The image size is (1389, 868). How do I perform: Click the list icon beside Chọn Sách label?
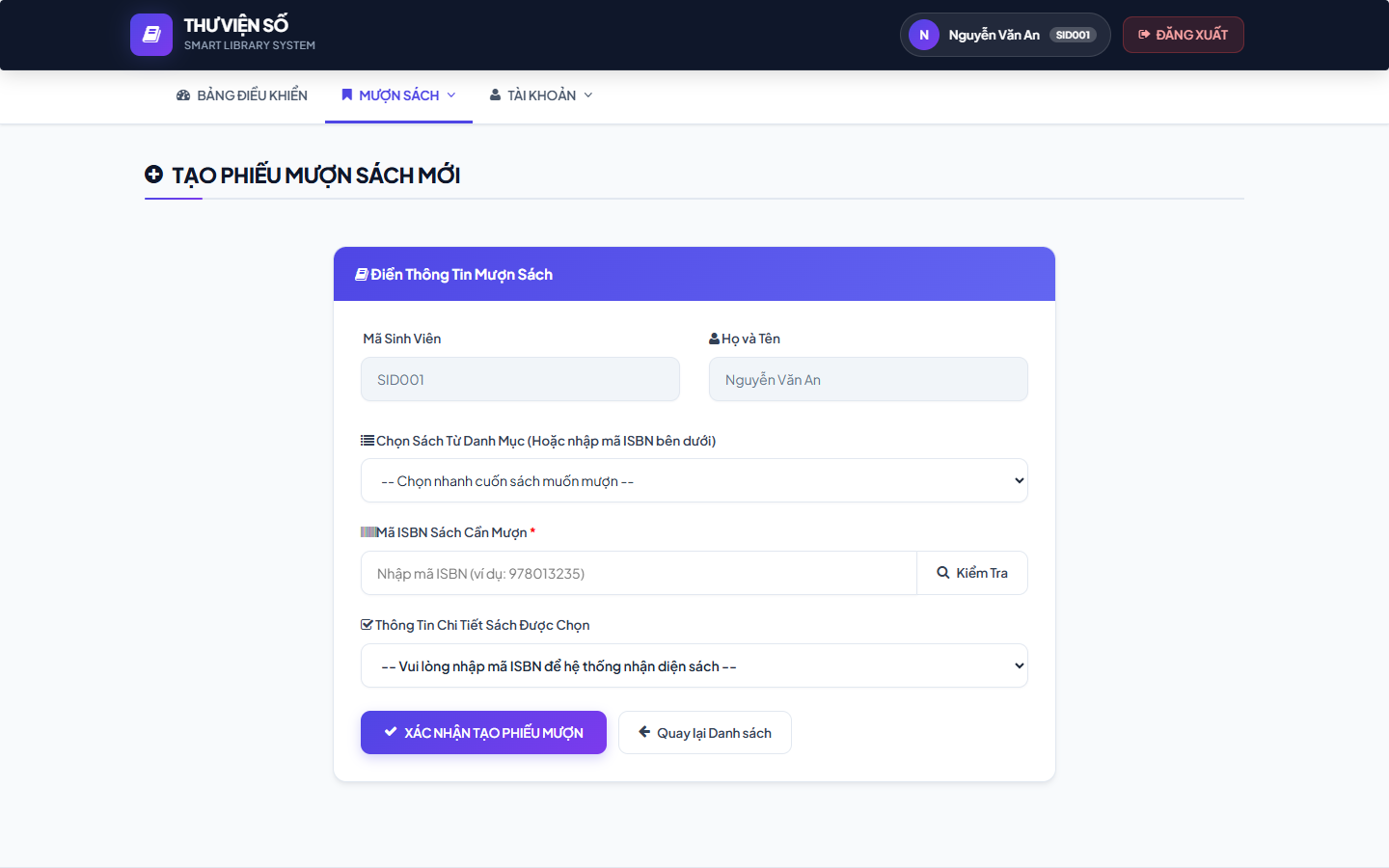[368, 441]
